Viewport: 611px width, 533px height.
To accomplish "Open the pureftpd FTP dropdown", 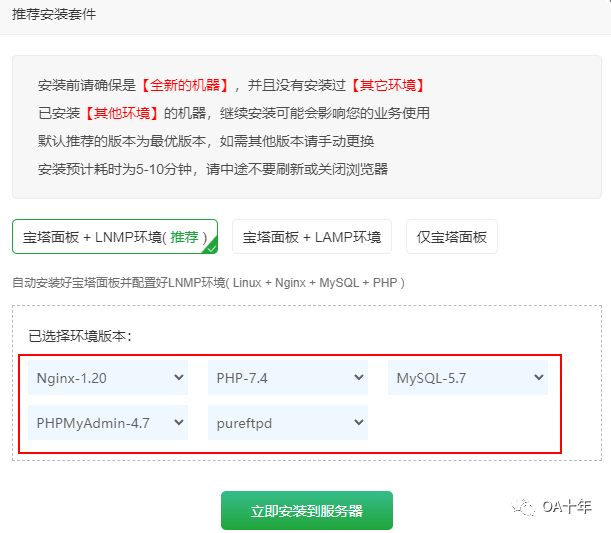I will click(x=287, y=422).
